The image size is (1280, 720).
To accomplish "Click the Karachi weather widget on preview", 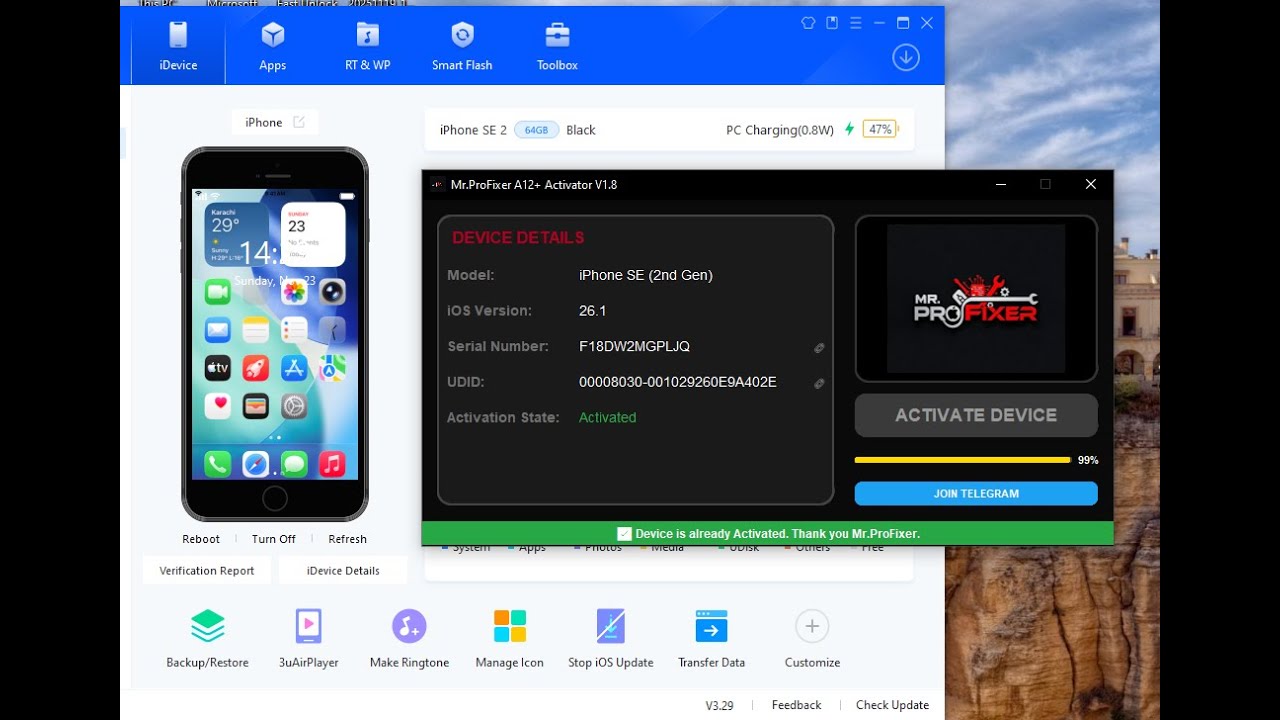I will (237, 235).
